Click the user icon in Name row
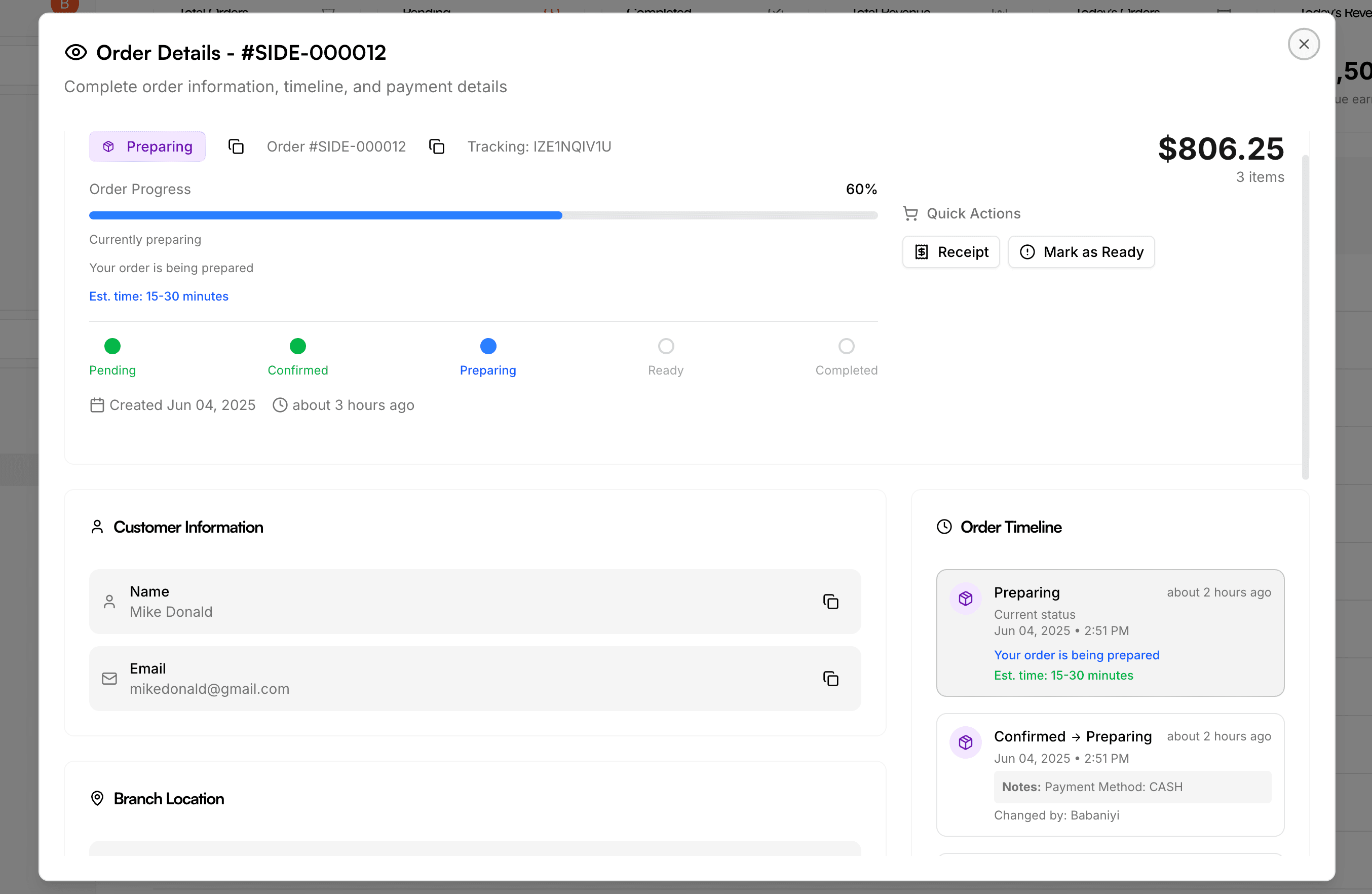 coord(109,602)
